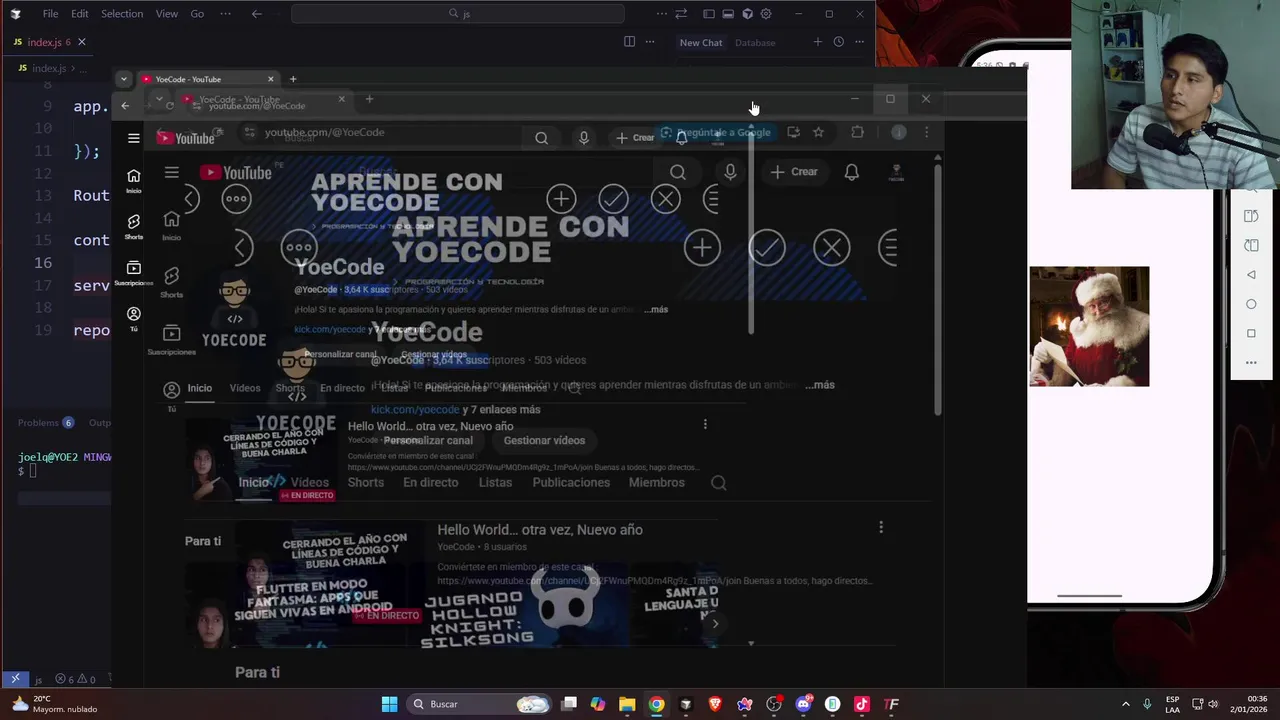
Task: Tap the emulator Home circle button
Action: [x=1251, y=304]
